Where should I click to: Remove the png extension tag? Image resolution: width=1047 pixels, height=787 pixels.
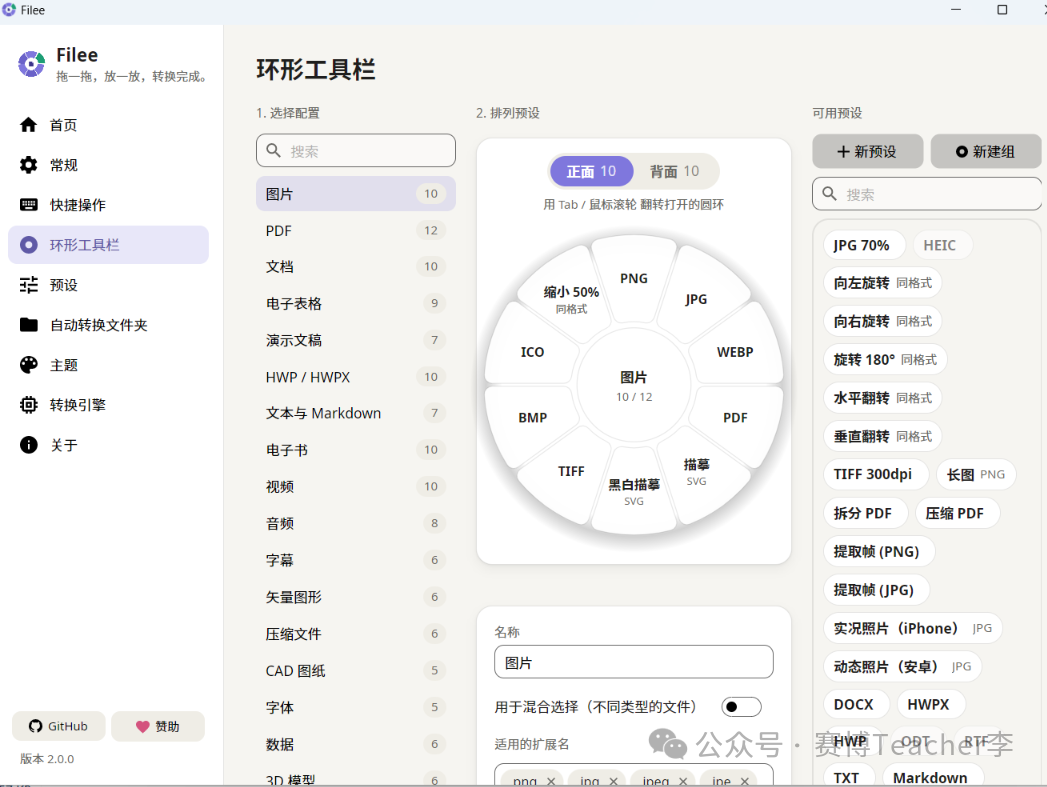tap(551, 780)
